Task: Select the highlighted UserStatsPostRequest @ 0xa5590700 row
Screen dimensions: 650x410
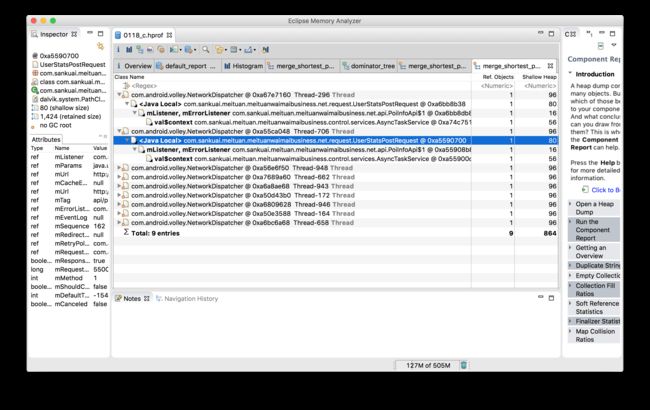Action: pos(336,141)
